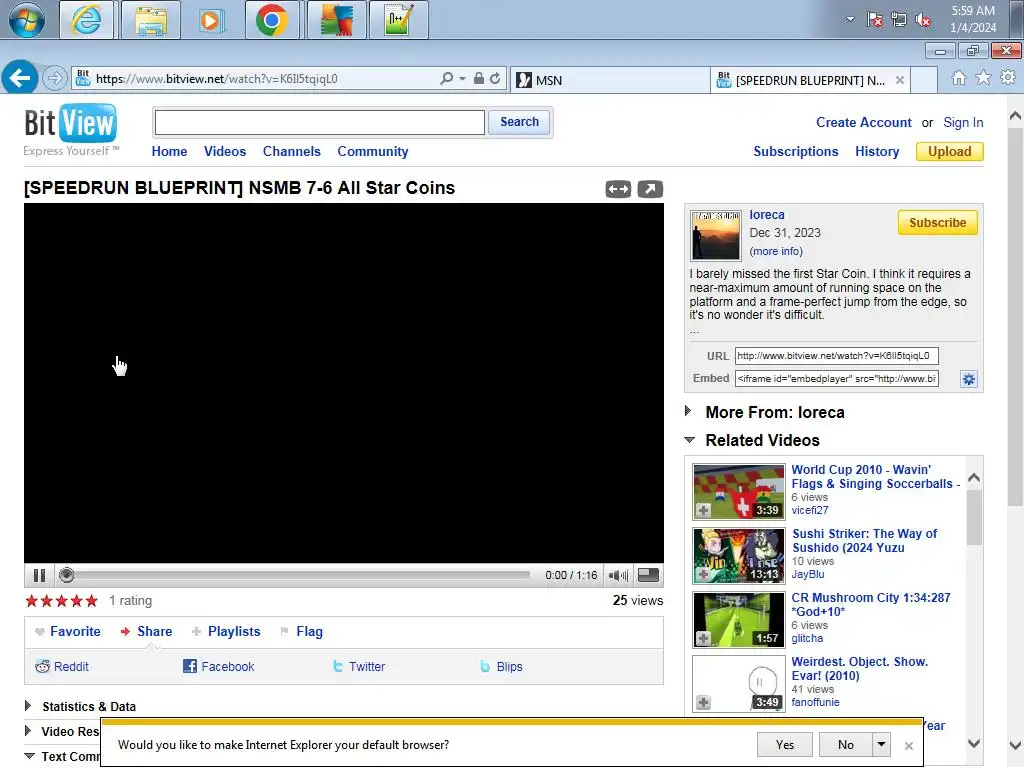Image resolution: width=1024 pixels, height=768 pixels.
Task: Open World Cup 2010 video thumbnail
Action: pyautogui.click(x=739, y=491)
